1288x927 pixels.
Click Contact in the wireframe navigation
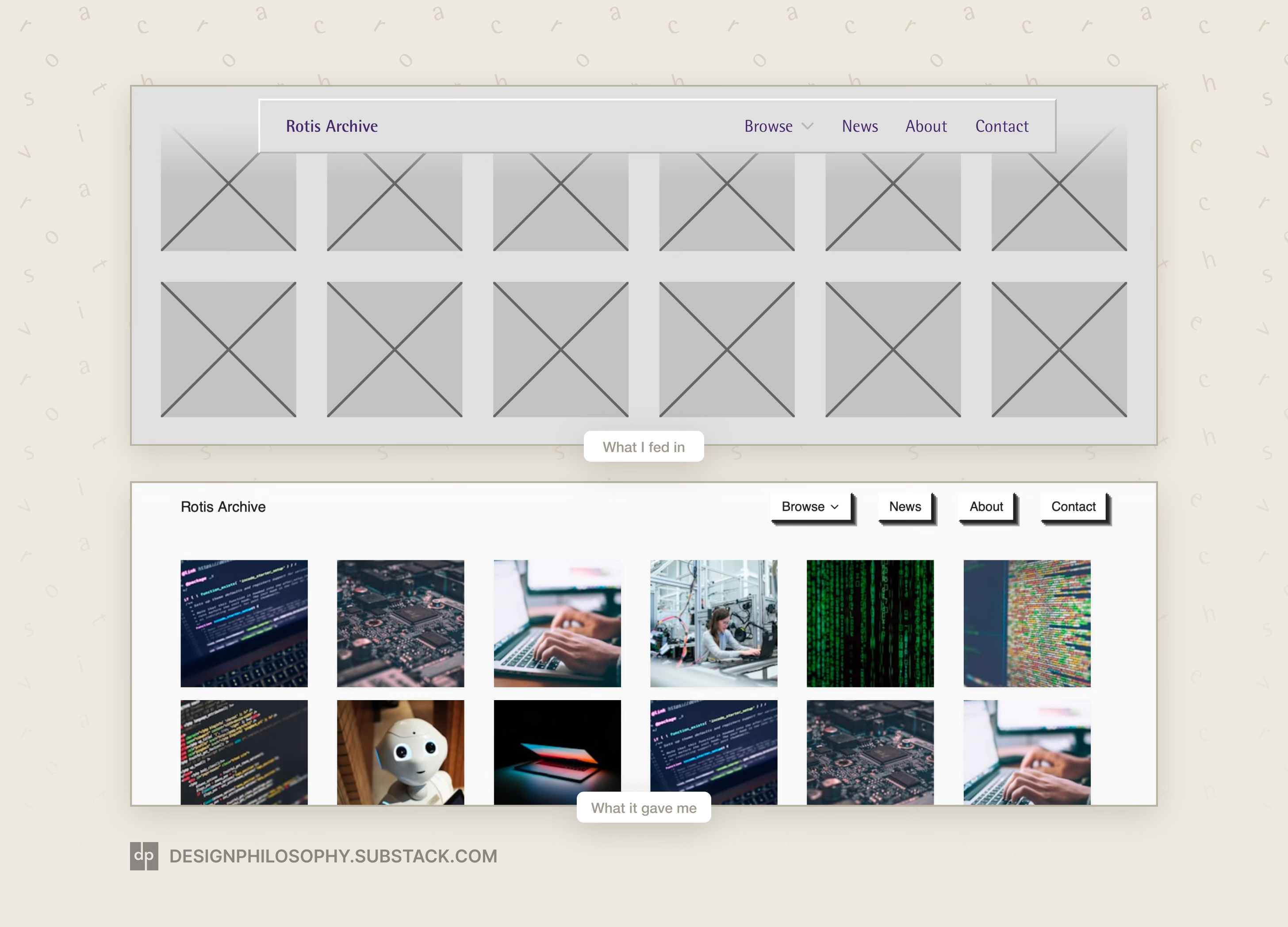[1001, 126]
